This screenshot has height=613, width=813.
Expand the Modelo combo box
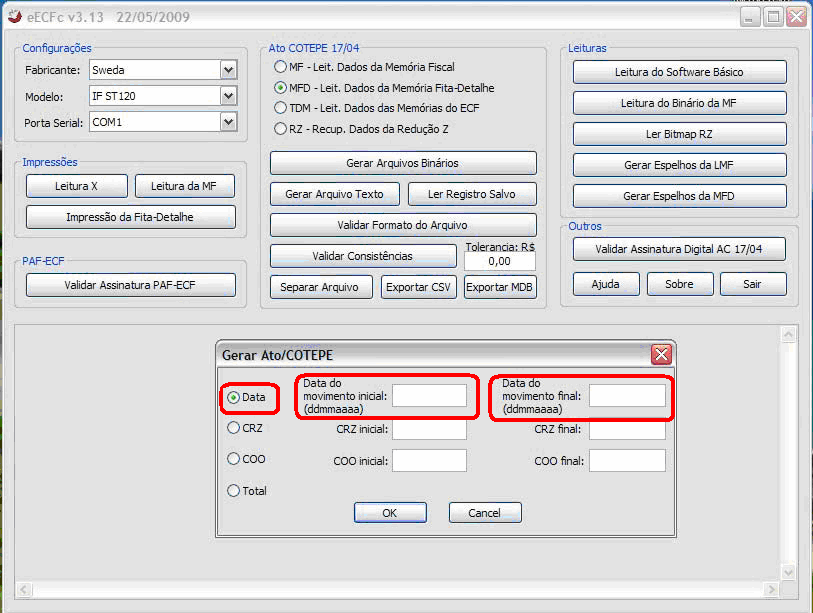[228, 96]
